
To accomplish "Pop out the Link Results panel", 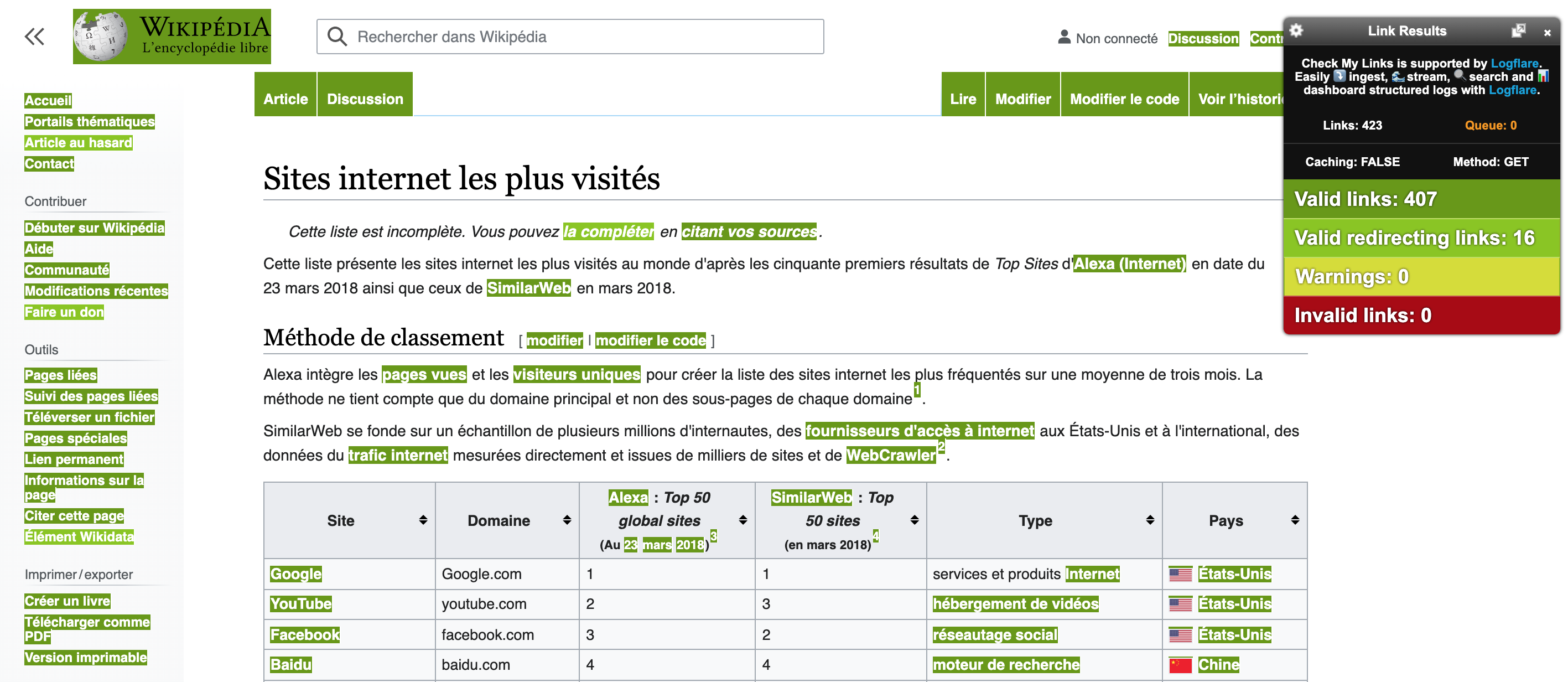I will click(x=1518, y=30).
